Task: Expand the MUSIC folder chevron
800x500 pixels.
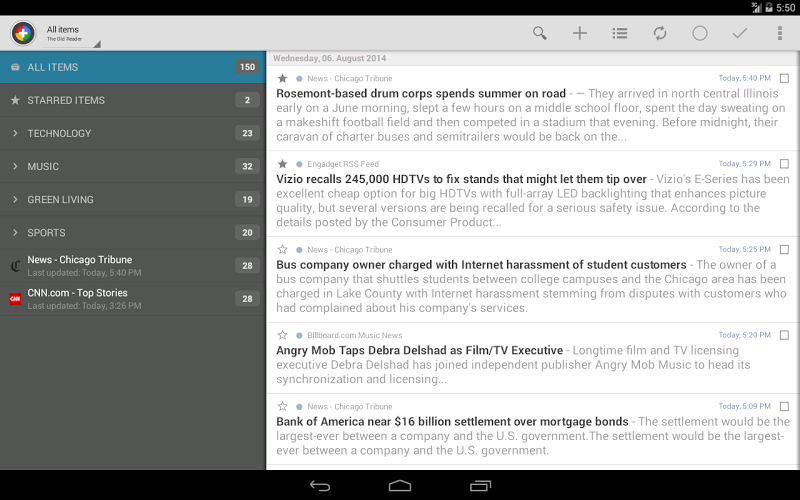Action: click(15, 166)
